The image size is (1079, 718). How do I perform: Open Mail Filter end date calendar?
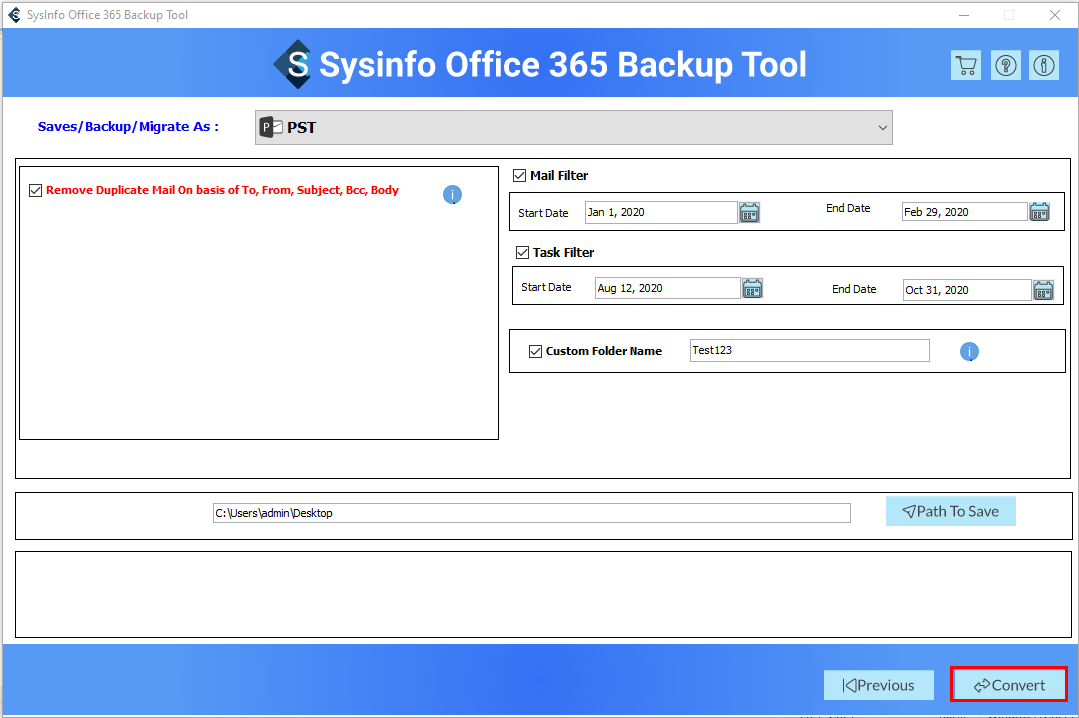click(1040, 212)
